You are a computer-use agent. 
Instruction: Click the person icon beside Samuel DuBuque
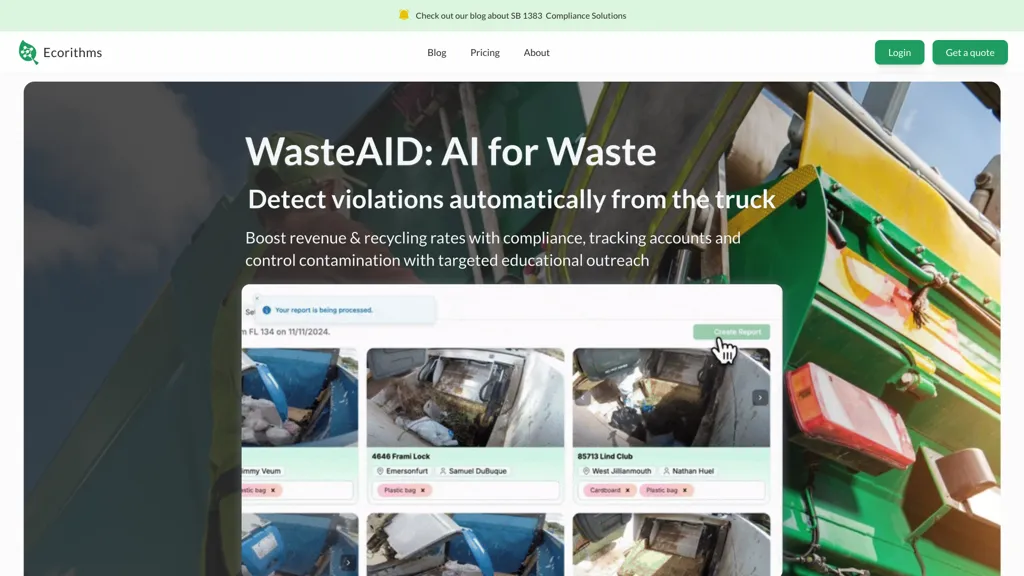click(x=443, y=471)
